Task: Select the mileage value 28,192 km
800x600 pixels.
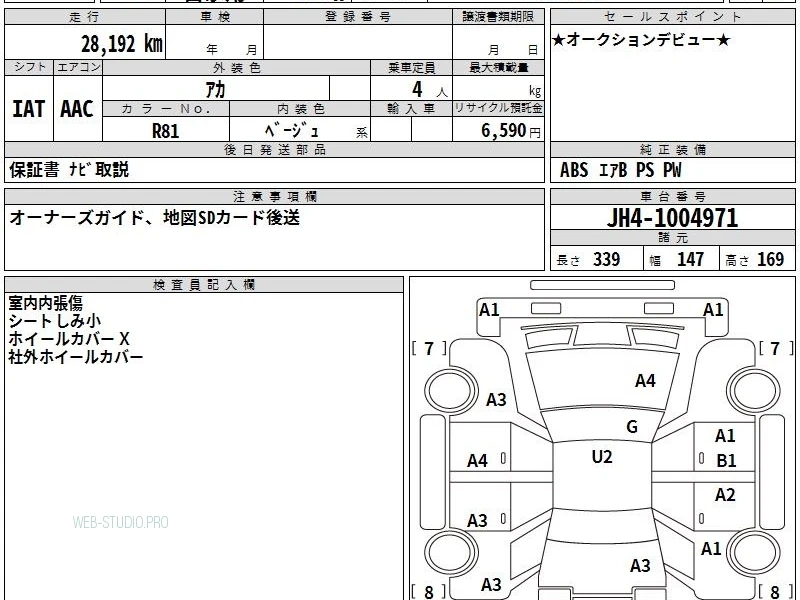Action: pos(122,44)
